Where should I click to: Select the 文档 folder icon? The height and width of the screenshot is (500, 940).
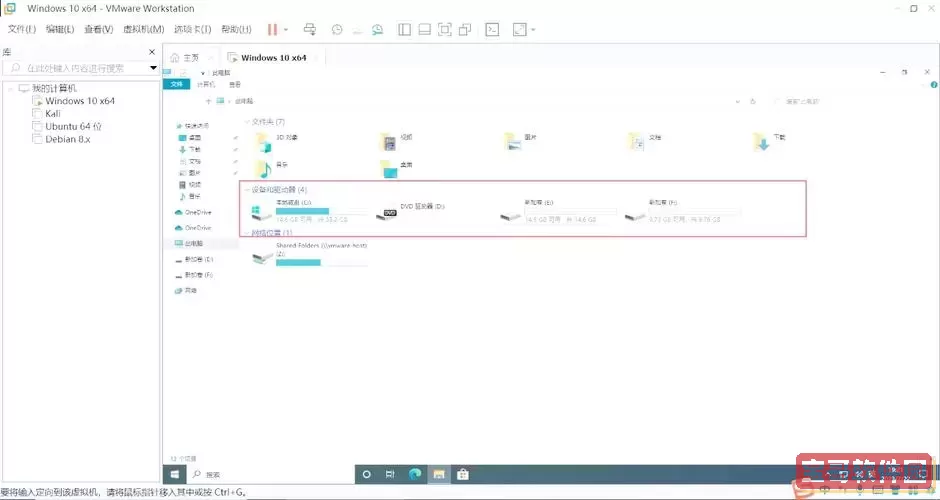[637, 142]
